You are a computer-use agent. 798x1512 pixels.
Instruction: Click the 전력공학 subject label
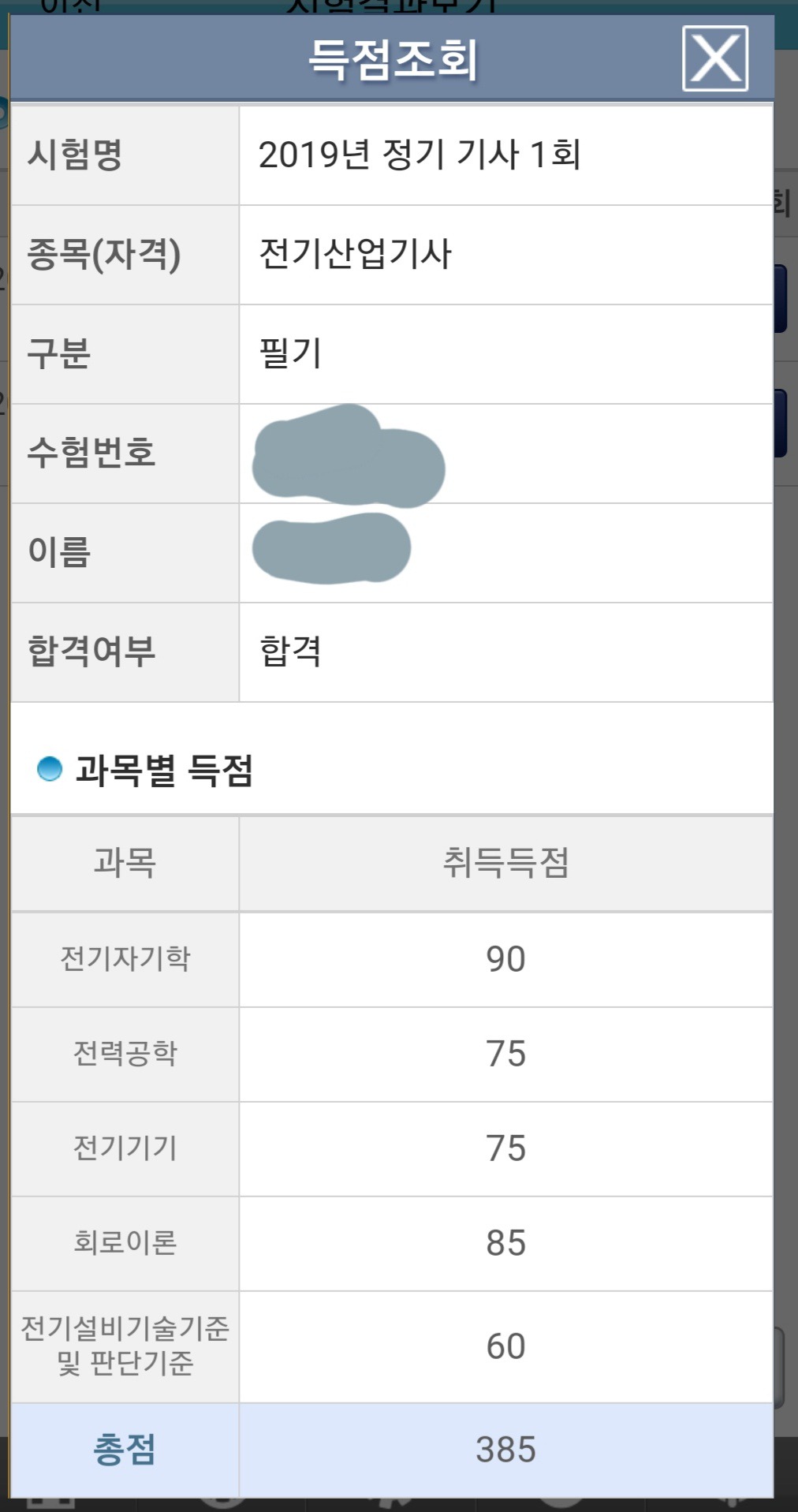(125, 1054)
